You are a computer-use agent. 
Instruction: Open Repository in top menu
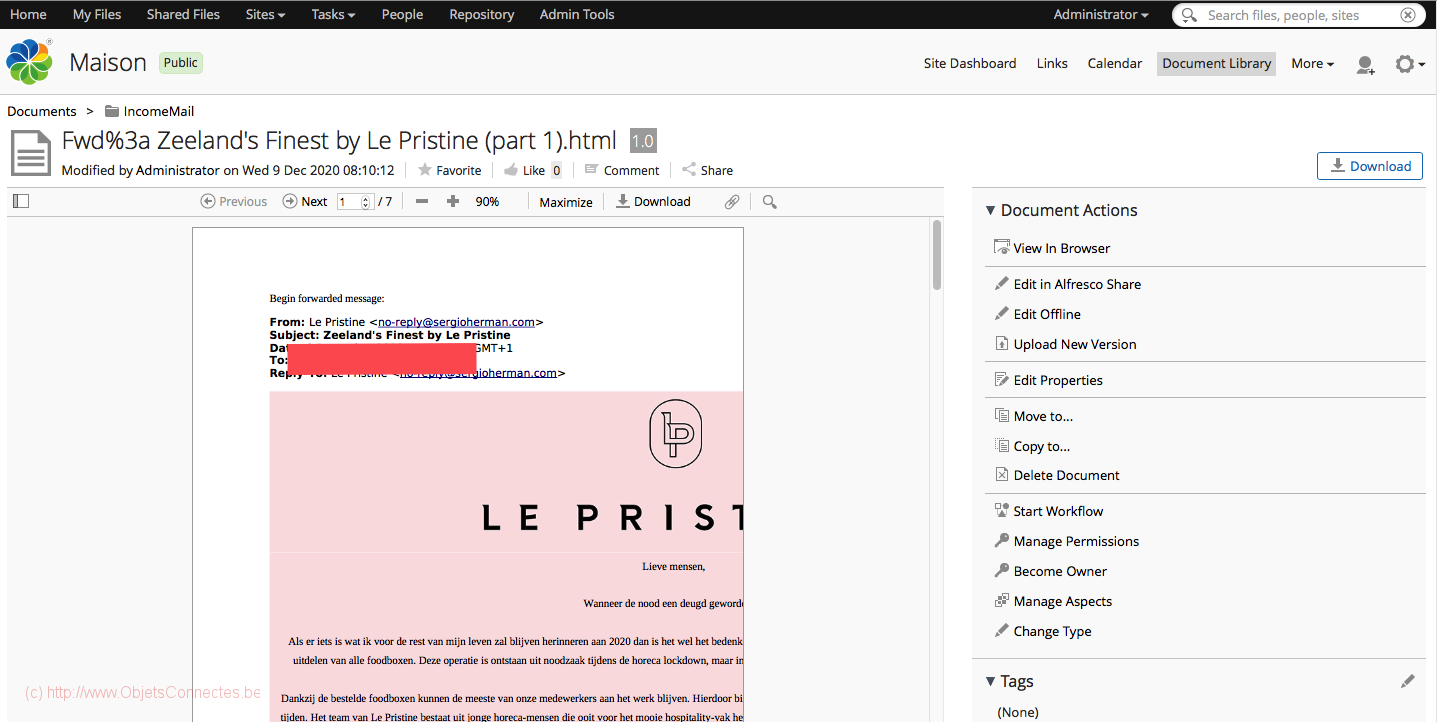click(482, 14)
